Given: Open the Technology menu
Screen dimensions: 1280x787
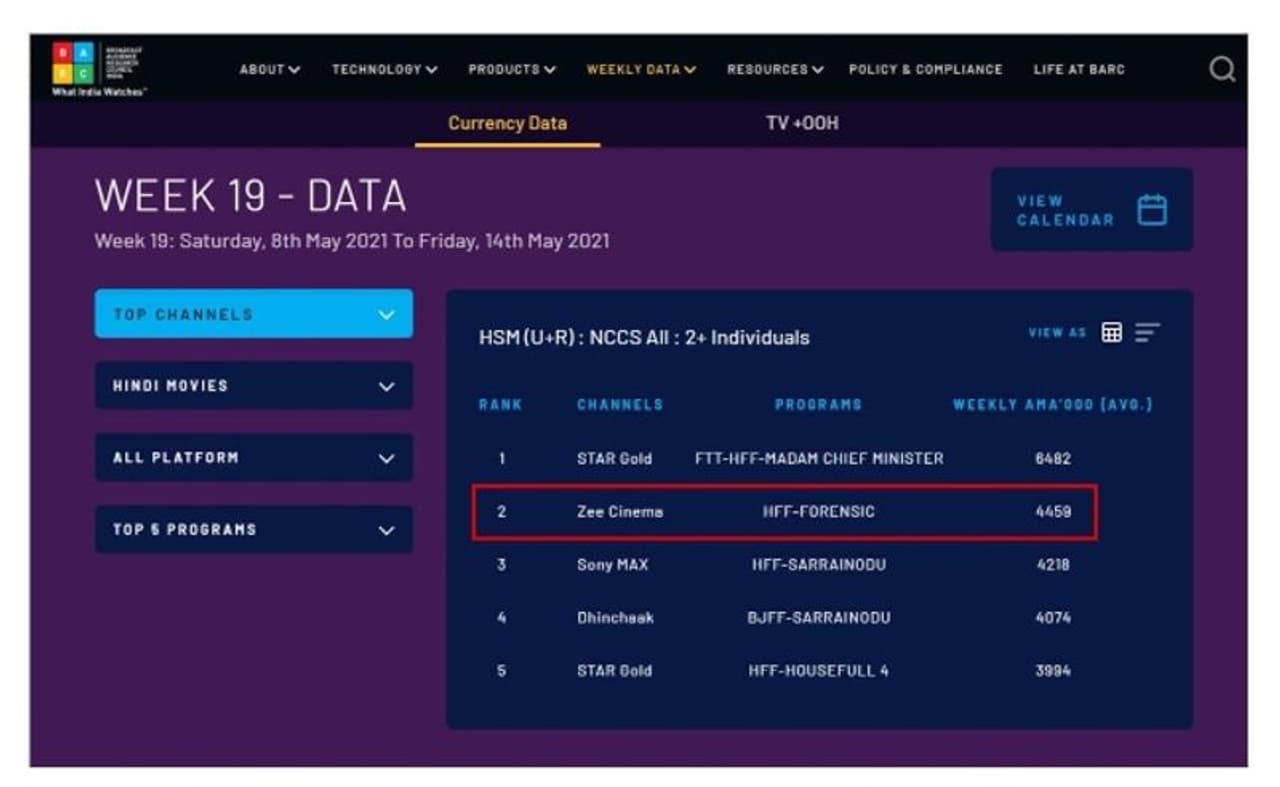Looking at the screenshot, I should [x=384, y=70].
